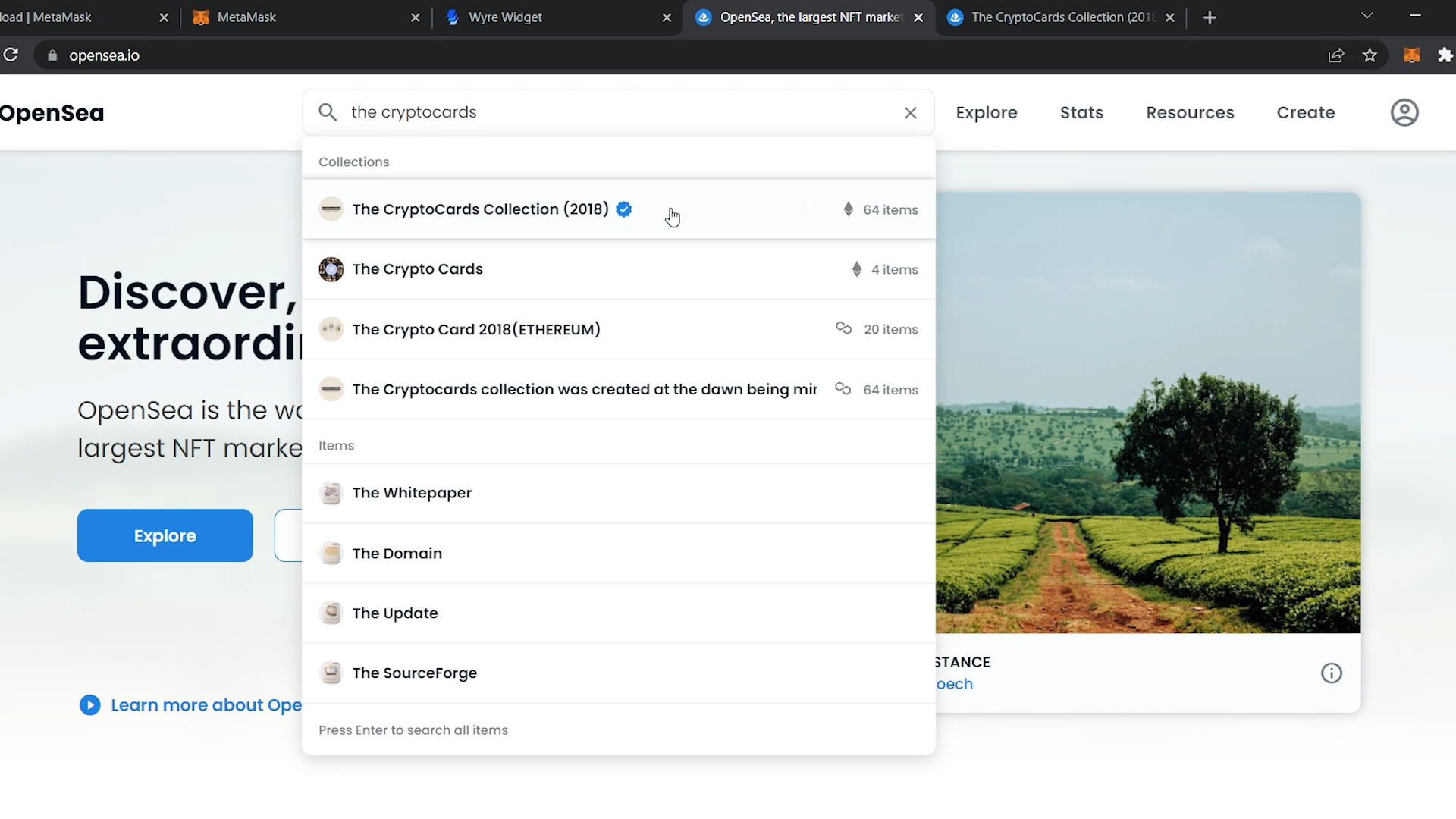Viewport: 1456px width, 819px height.
Task: Click the MetaMask fox extension icon
Action: click(1411, 55)
